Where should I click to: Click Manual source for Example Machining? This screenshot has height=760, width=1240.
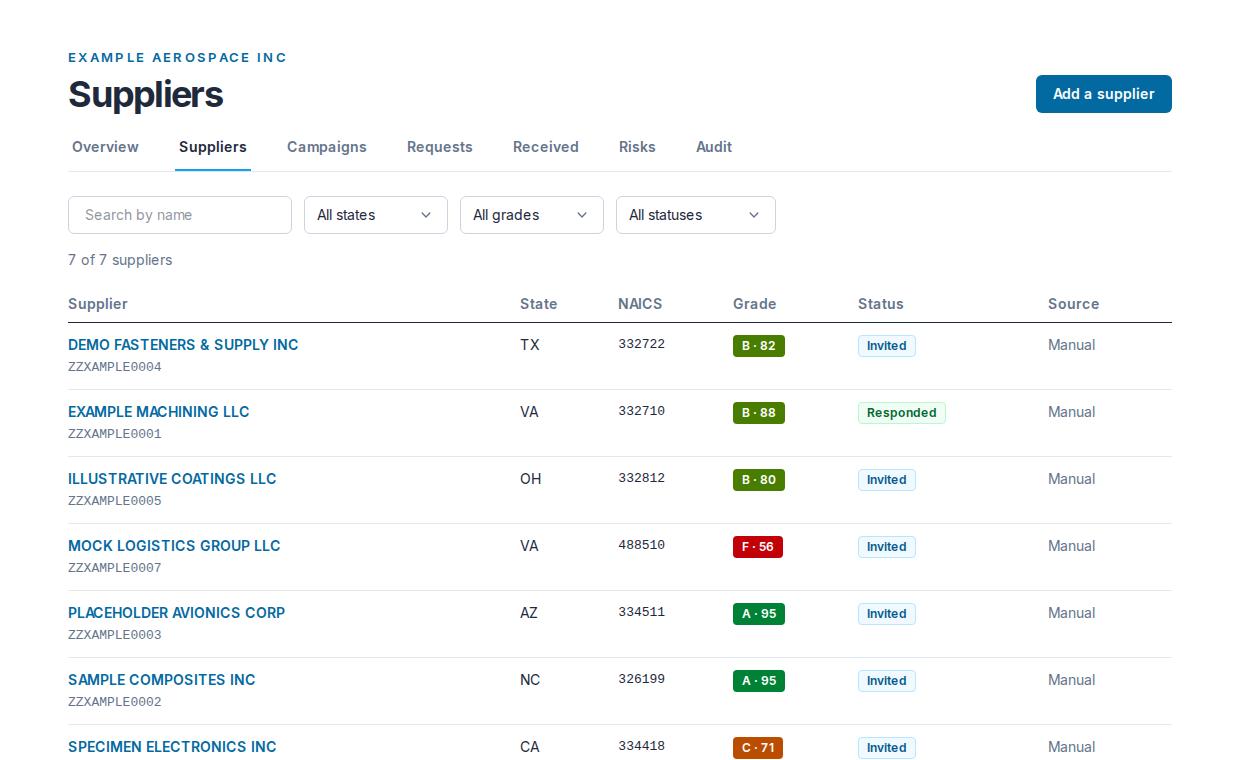coord(1072,412)
